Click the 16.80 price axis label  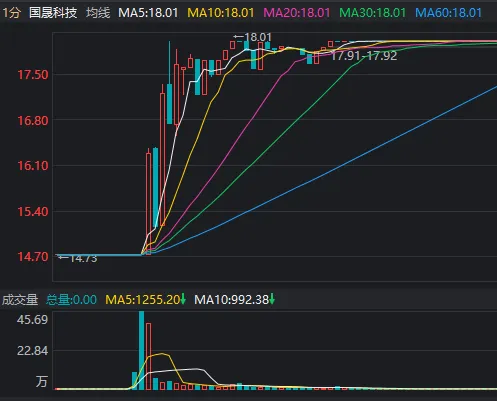33,120
